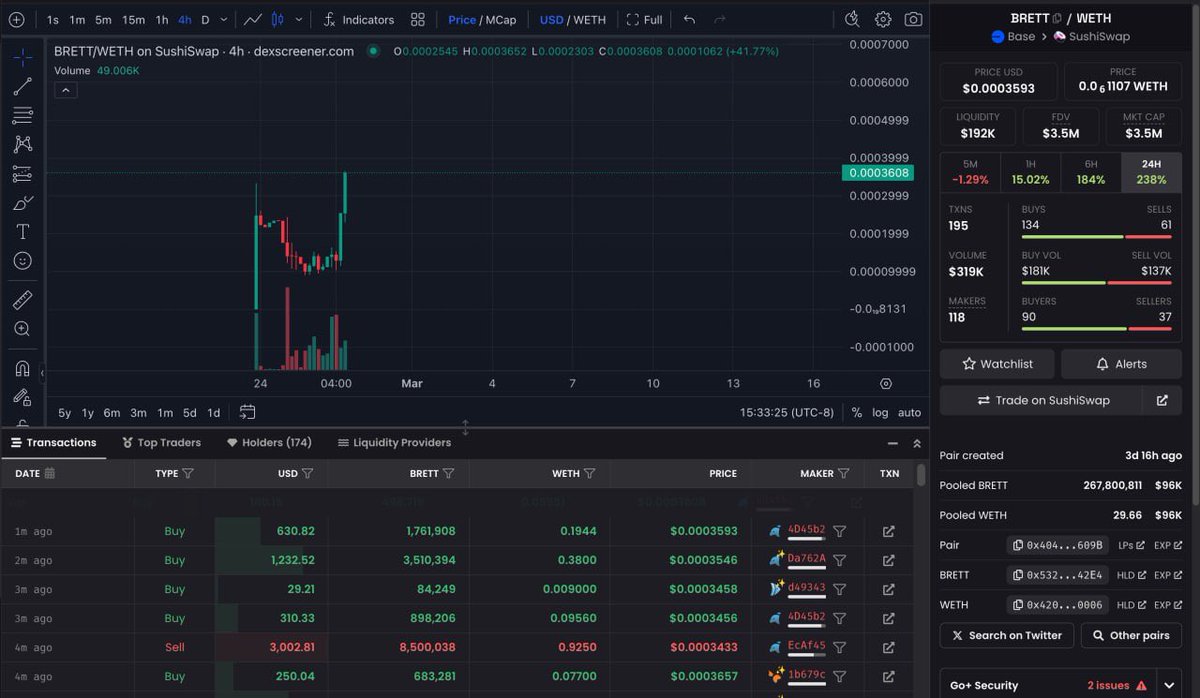Filter transactions by BRETT column
Image resolution: width=1200 pixels, height=698 pixels.
tap(449, 473)
